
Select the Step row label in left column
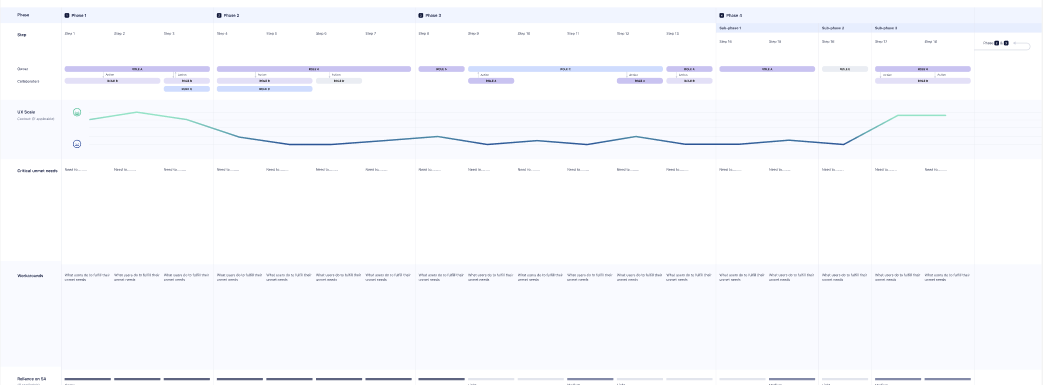pos(22,35)
